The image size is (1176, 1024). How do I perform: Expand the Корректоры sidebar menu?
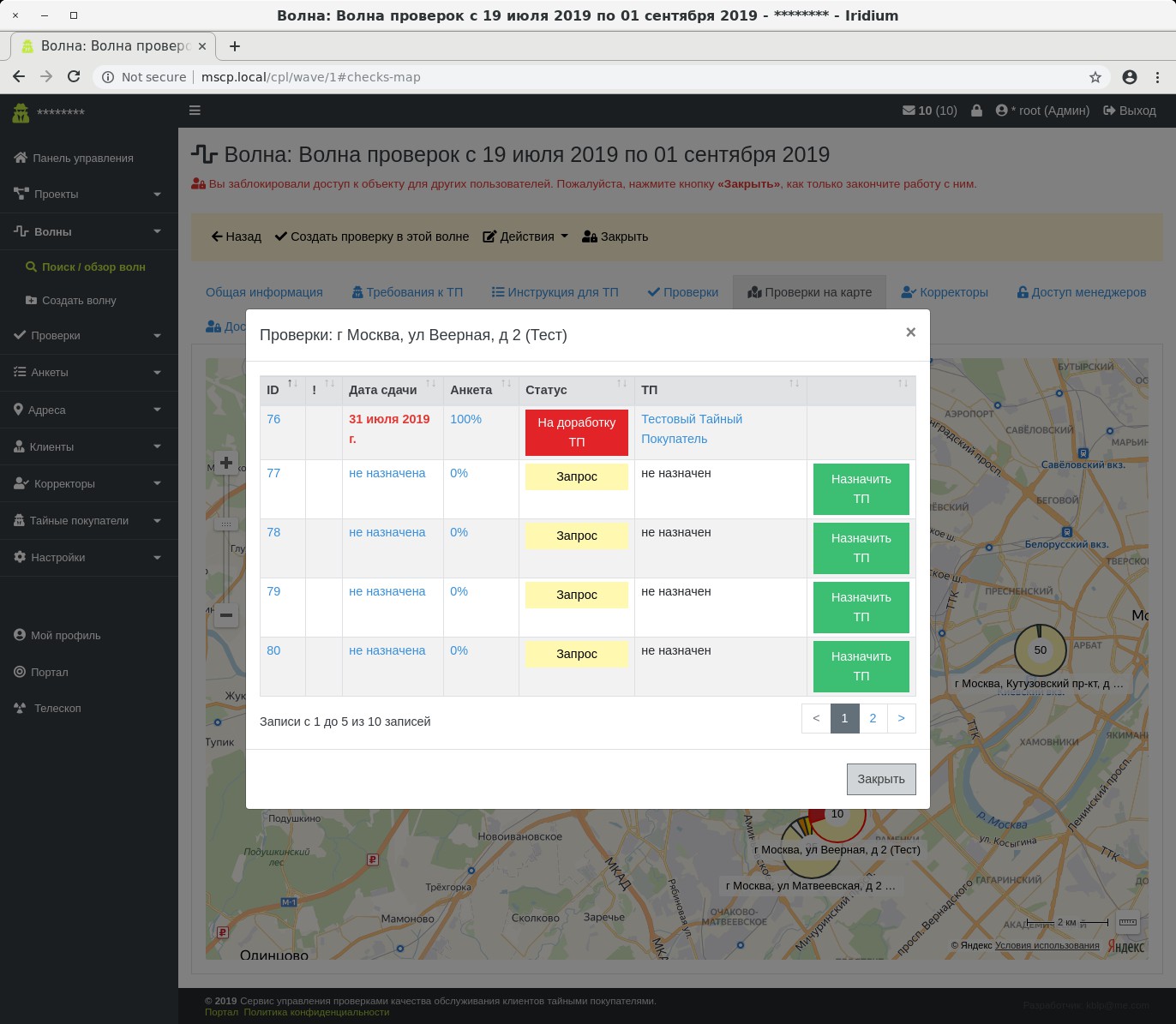(x=88, y=483)
